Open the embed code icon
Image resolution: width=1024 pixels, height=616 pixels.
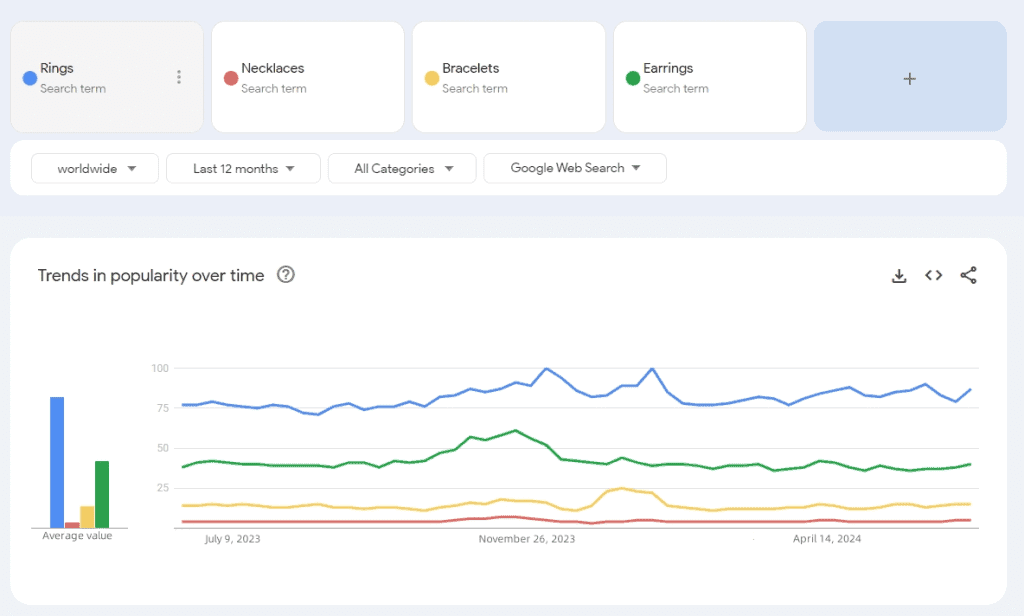tap(933, 276)
